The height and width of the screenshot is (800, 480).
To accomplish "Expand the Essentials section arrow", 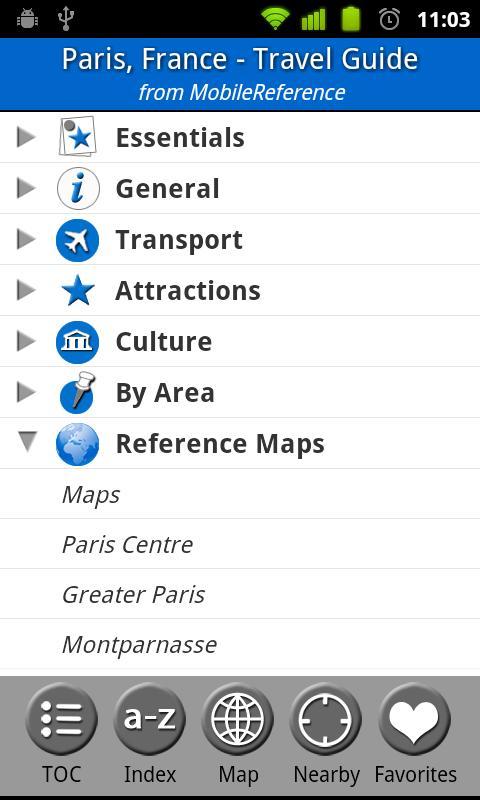I will click(x=26, y=137).
